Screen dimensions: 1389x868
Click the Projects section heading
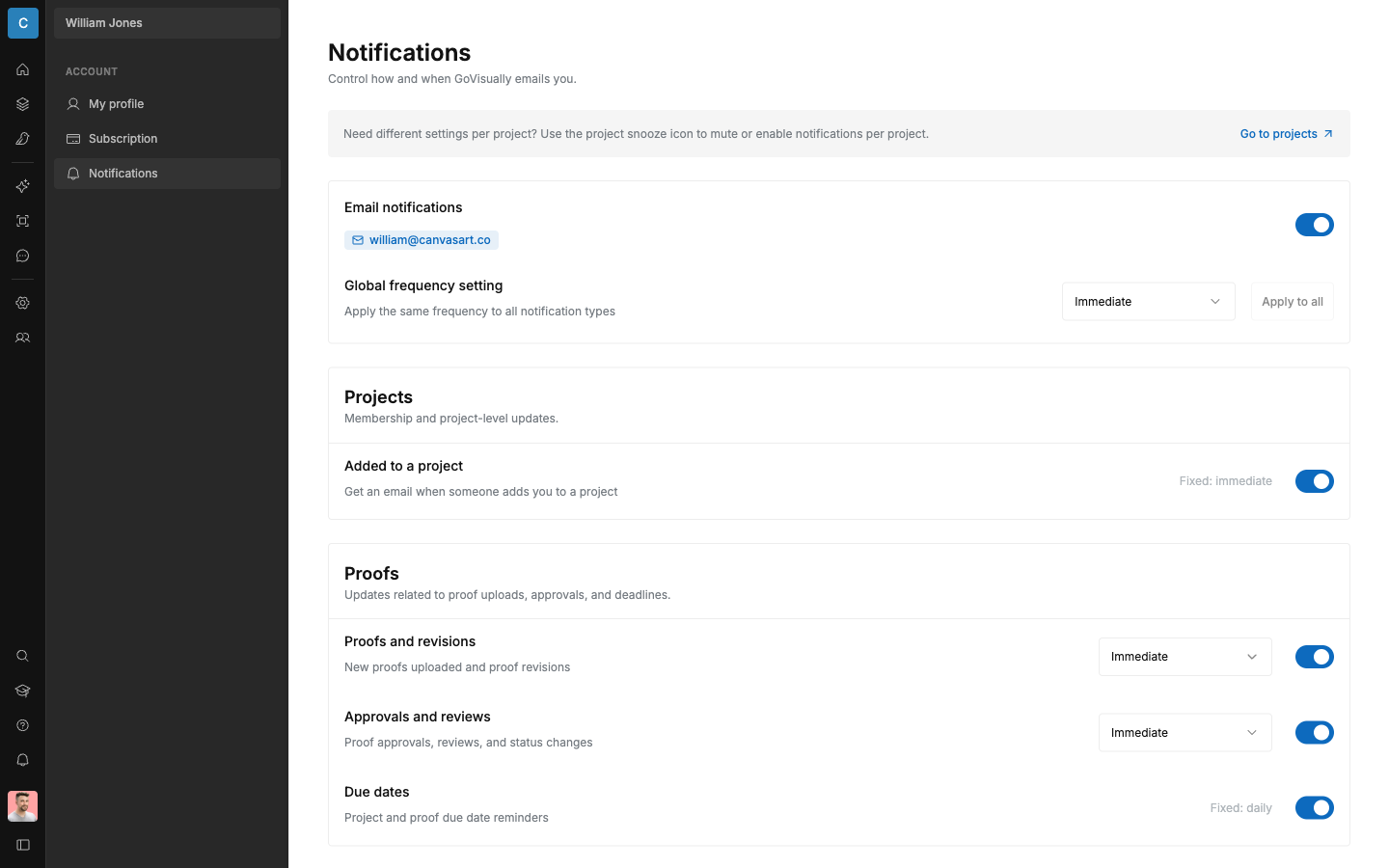tap(378, 397)
